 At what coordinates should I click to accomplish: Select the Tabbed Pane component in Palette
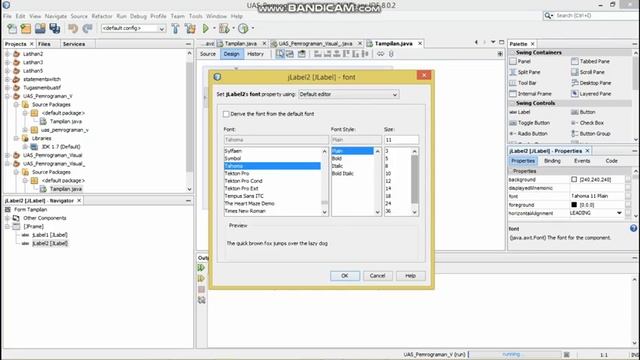[x=590, y=61]
